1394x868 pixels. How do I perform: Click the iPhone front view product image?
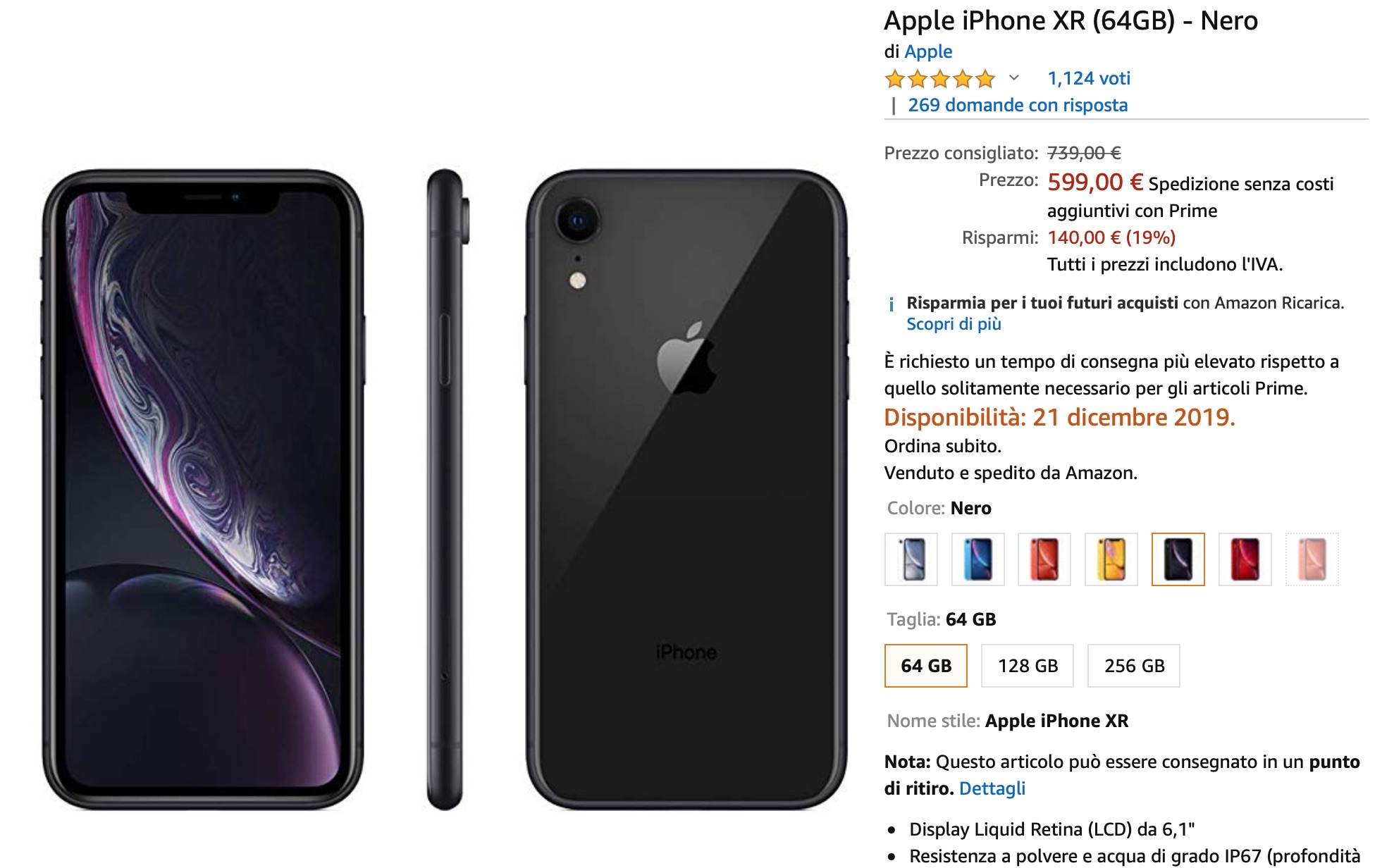203,490
